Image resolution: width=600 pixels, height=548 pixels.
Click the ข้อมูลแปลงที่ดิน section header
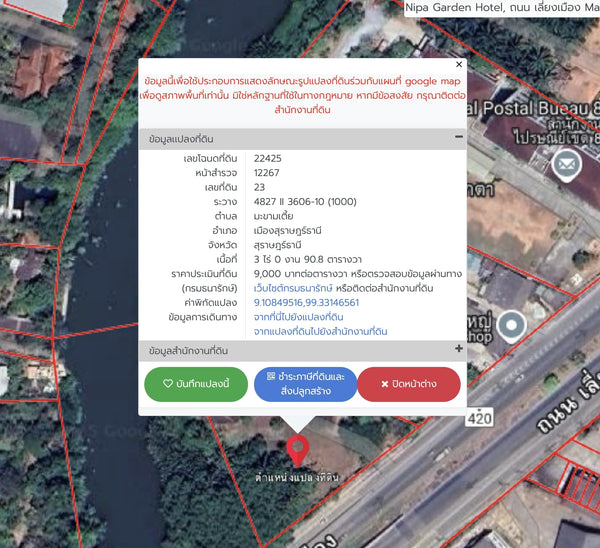tap(302, 139)
